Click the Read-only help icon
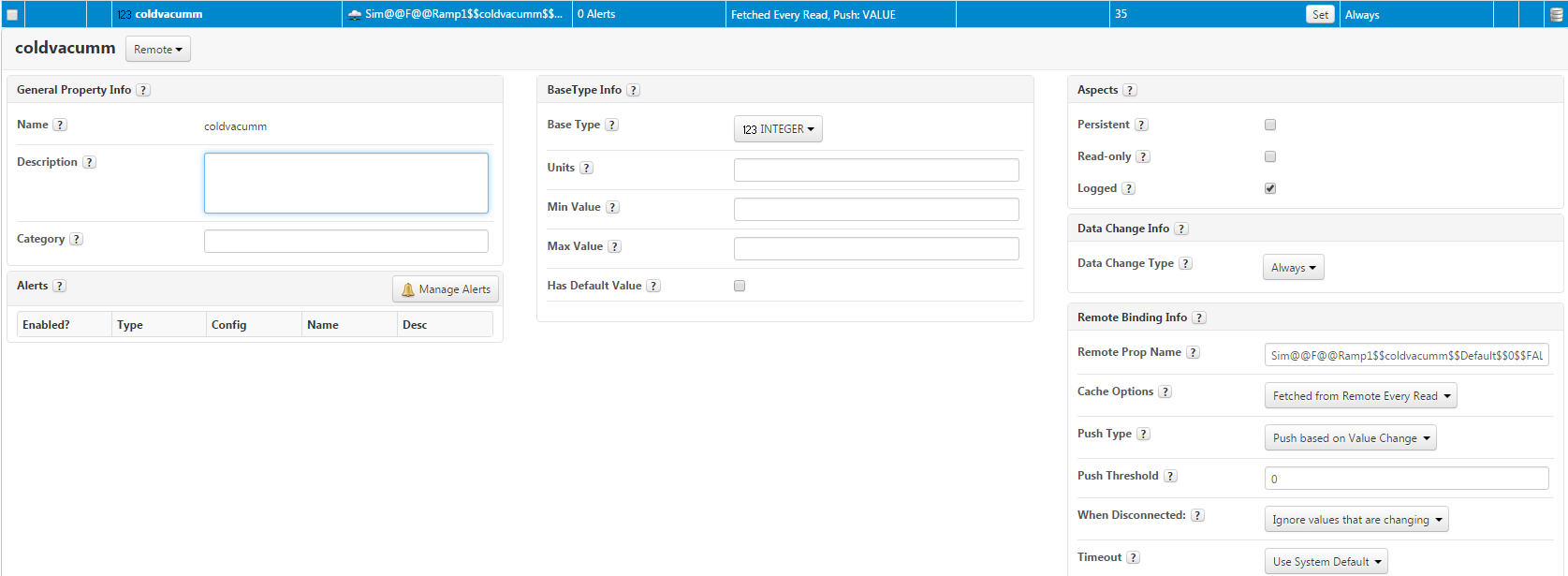Screen dimensions: 1568x576 (1143, 156)
